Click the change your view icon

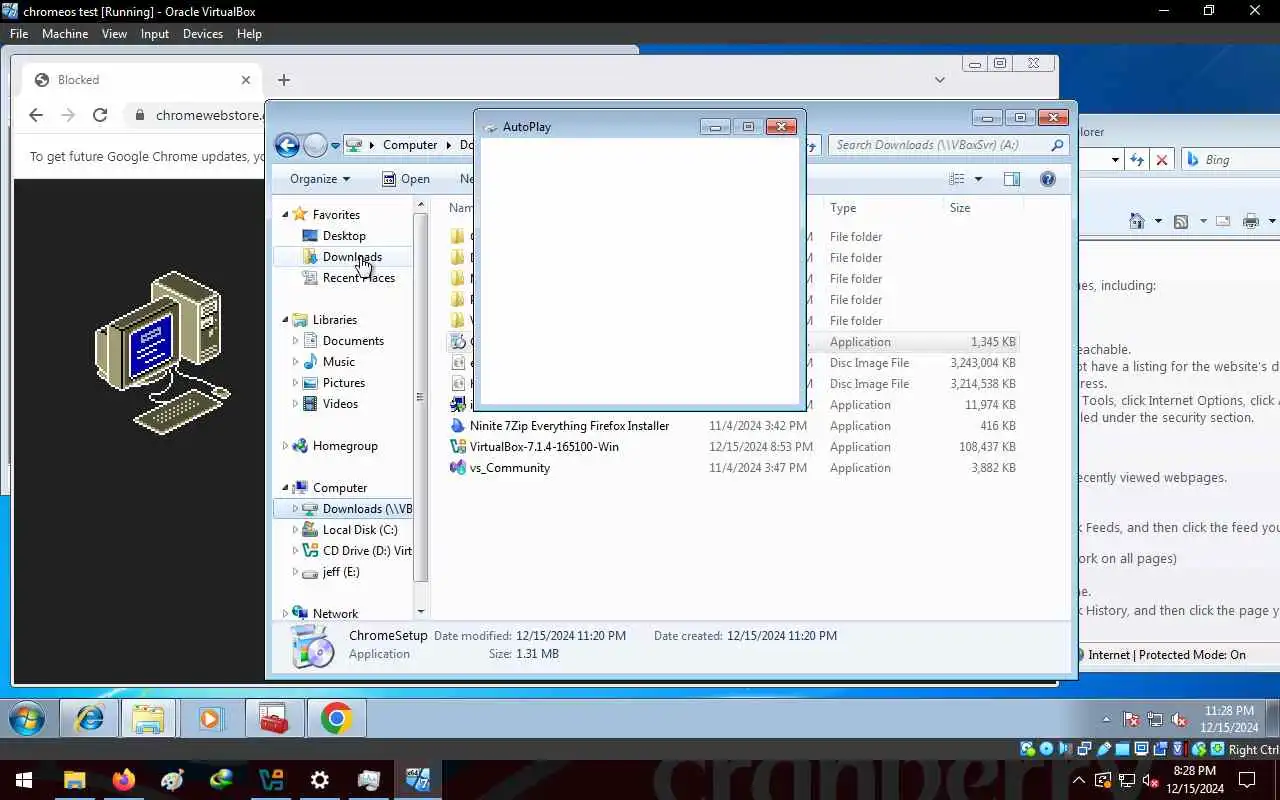(957, 179)
